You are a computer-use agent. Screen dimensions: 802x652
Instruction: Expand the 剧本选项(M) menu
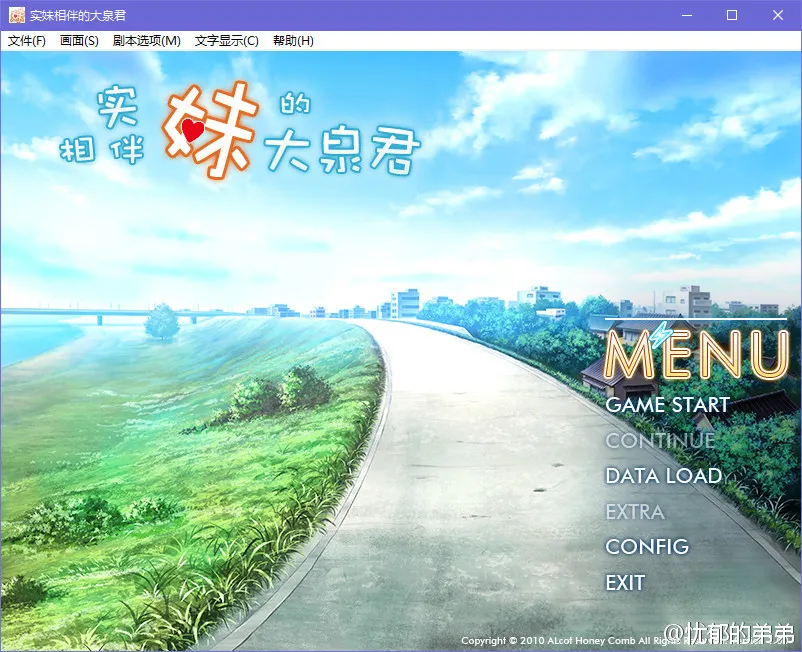tap(147, 41)
